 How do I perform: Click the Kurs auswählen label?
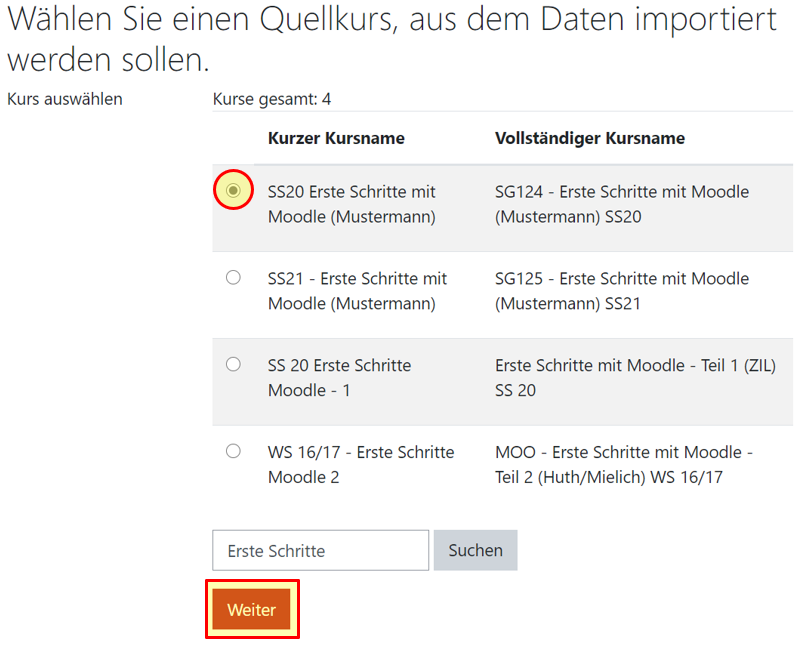[65, 99]
